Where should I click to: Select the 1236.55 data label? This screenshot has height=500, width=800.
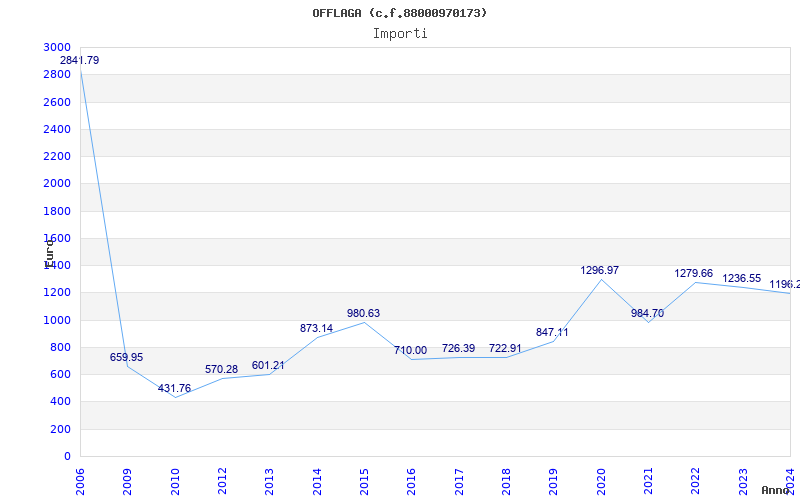coord(741,278)
